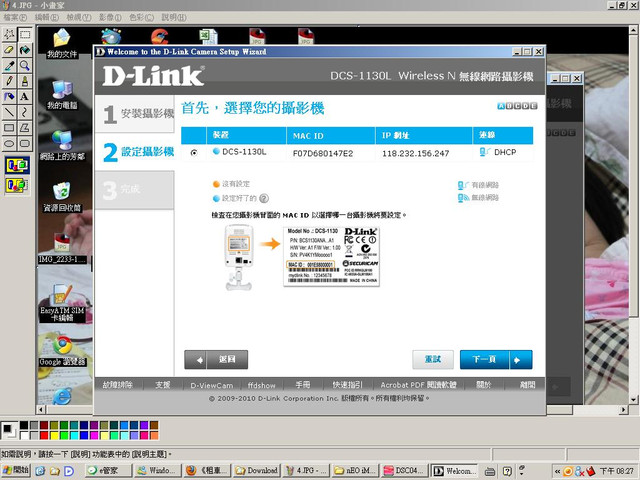Open the 檢視(V) menu
The image size is (640, 480).
(79, 17)
